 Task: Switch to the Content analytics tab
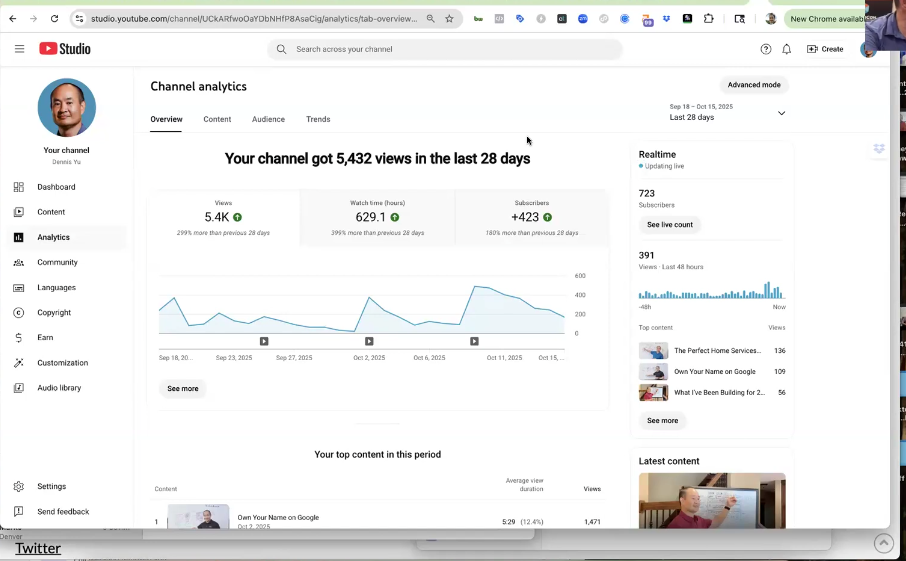[217, 119]
